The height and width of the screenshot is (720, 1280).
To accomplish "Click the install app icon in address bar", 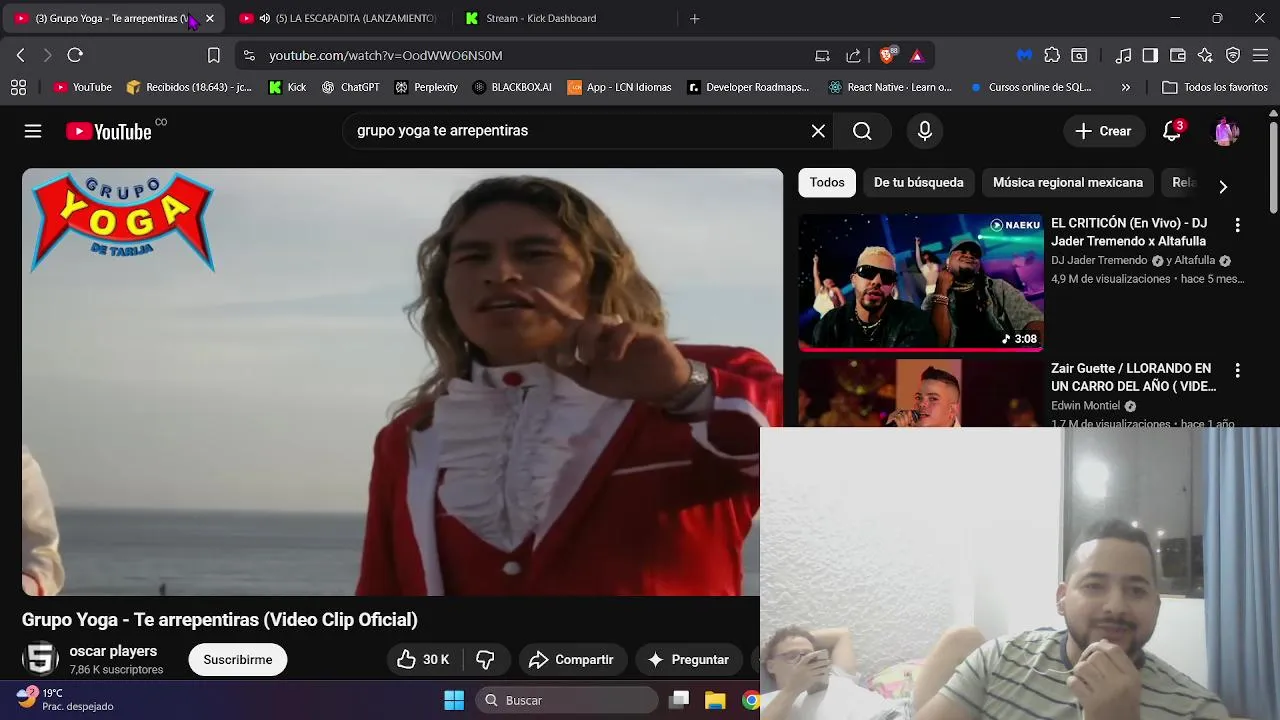I will (822, 55).
